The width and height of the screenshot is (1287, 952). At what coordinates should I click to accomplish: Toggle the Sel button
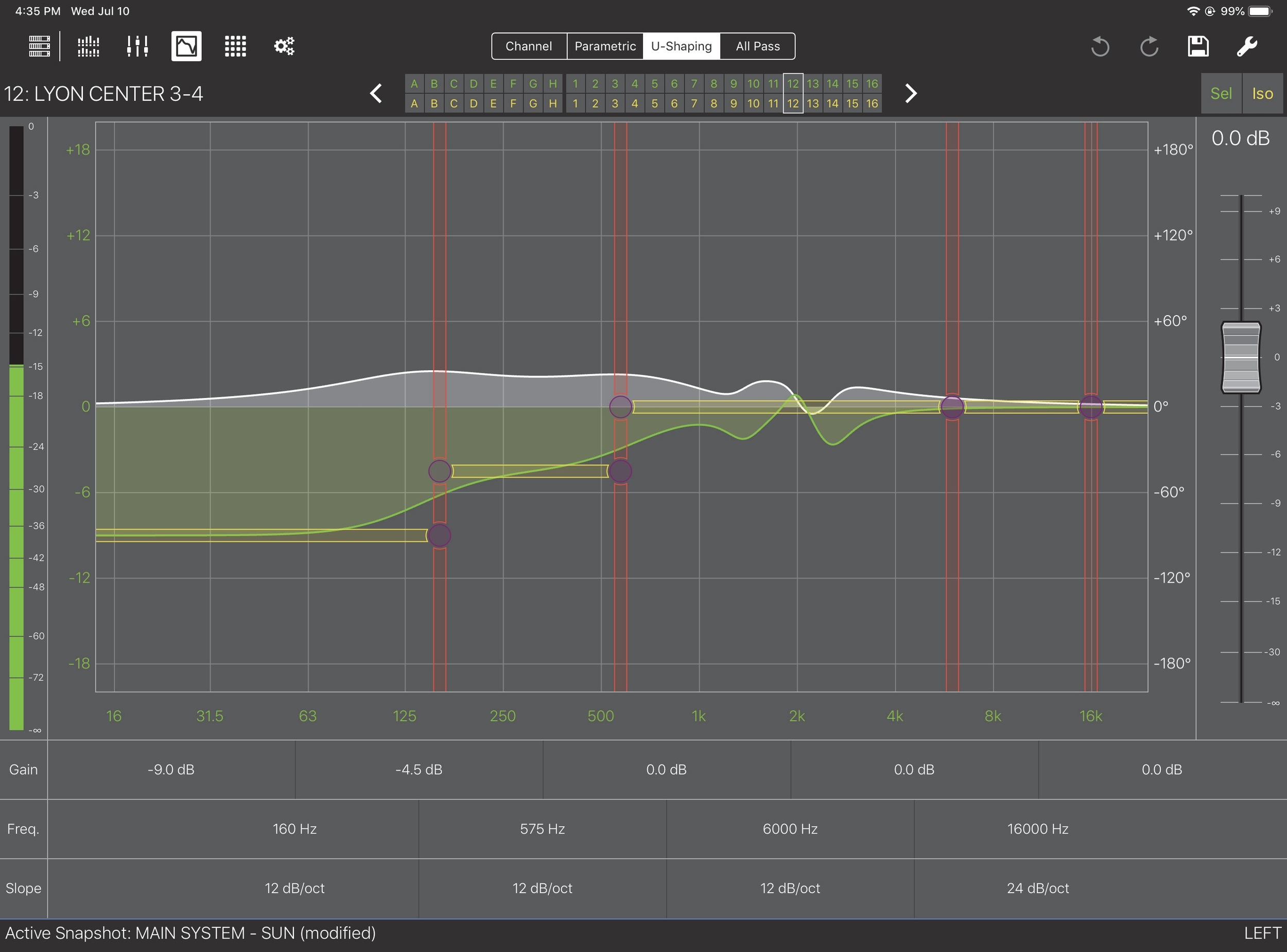(x=1221, y=93)
